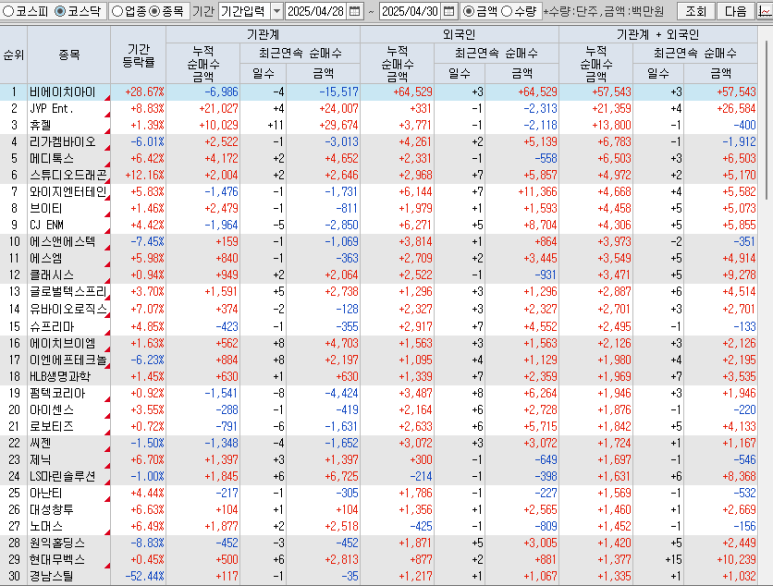Select stock row 원익홀딩스
The image size is (773, 586).
[x=379, y=543]
